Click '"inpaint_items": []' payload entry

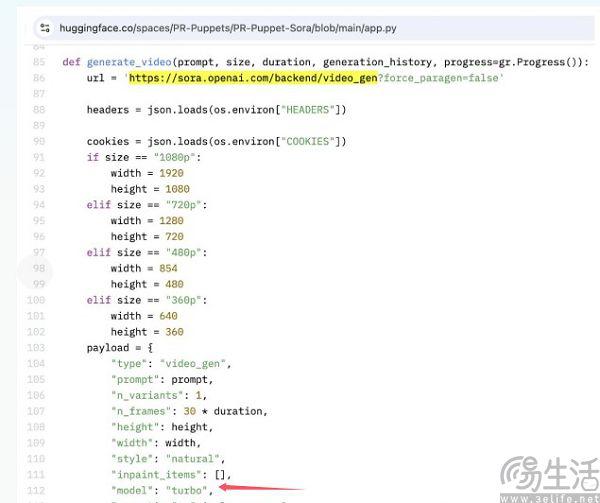(171, 475)
